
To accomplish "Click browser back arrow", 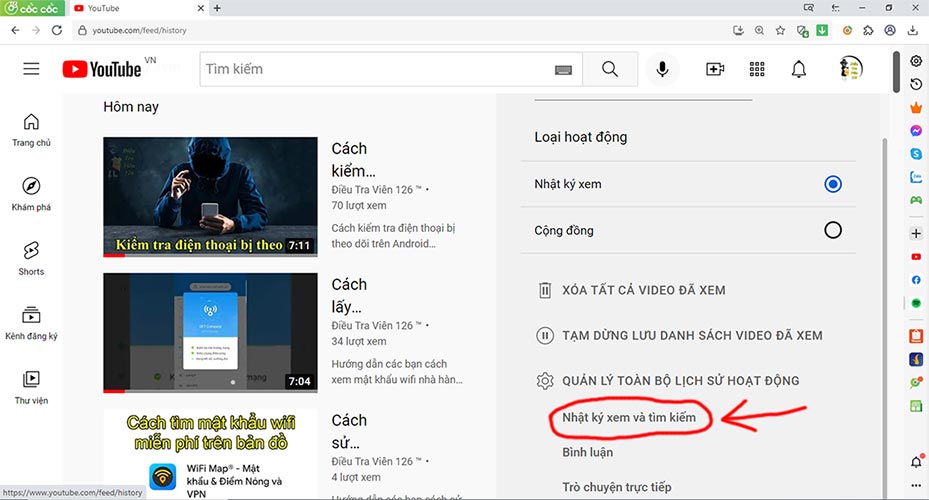I will 15,30.
